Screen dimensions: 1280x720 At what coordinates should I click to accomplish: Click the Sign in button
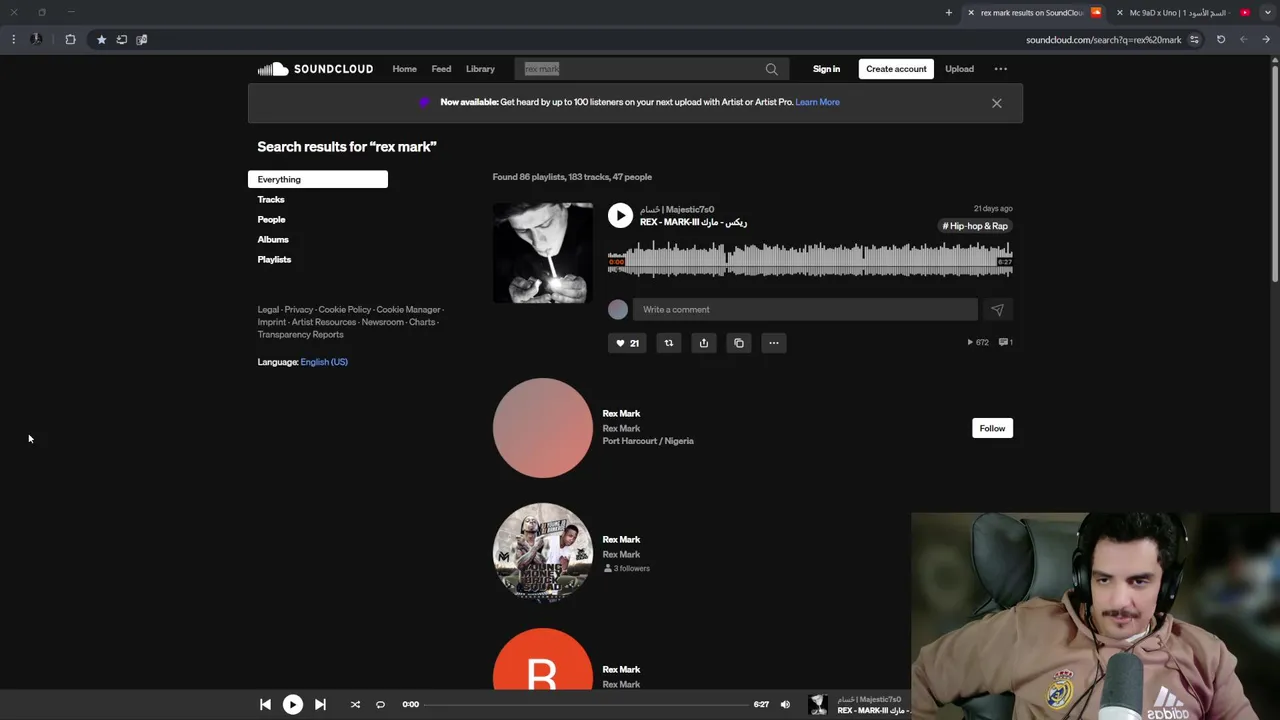tap(826, 69)
